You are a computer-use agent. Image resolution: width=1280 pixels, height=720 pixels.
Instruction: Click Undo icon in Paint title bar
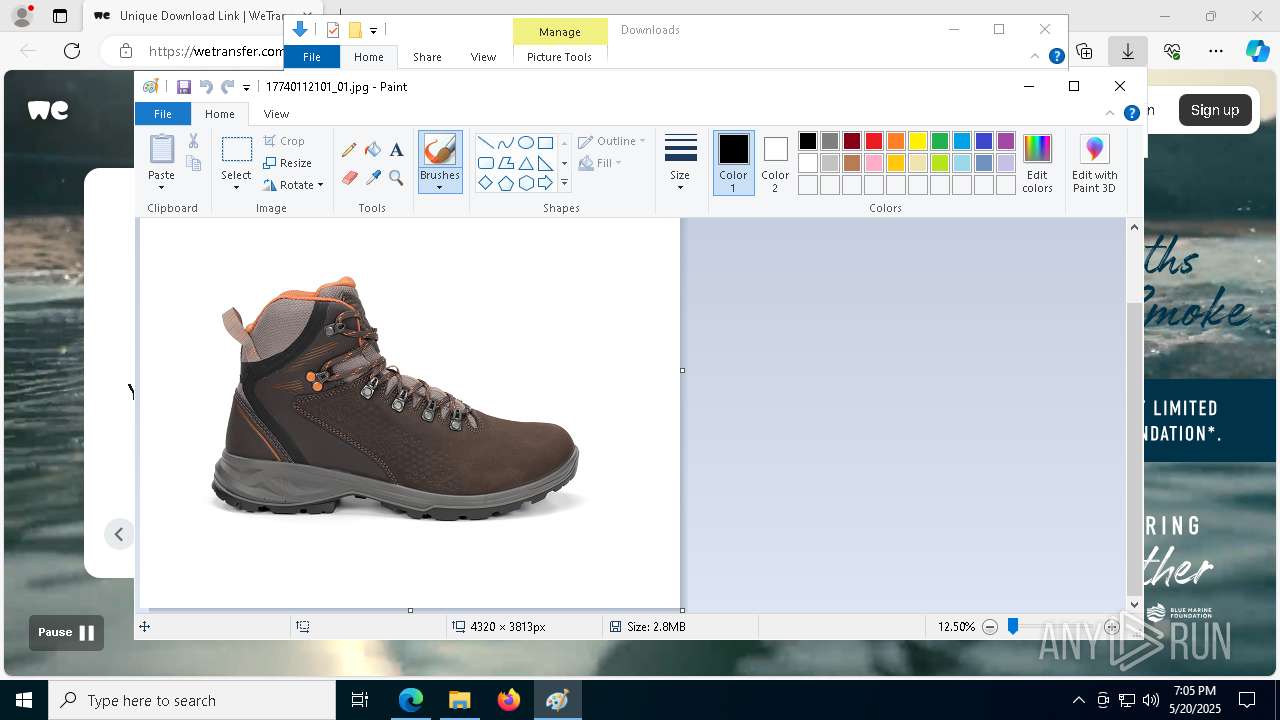tap(206, 87)
